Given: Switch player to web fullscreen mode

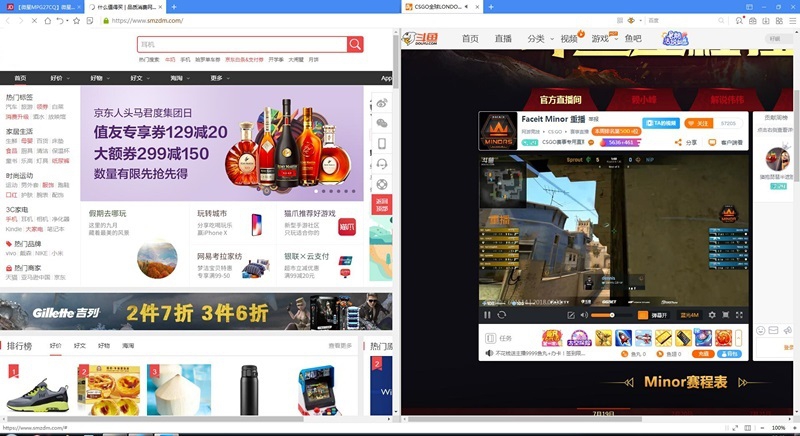Looking at the screenshot, I should 726,315.
